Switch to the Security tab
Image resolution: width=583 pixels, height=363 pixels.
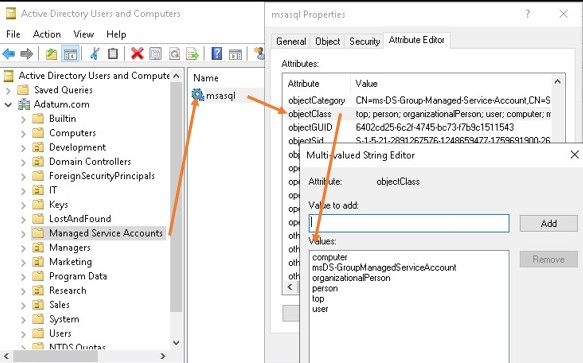pyautogui.click(x=364, y=41)
